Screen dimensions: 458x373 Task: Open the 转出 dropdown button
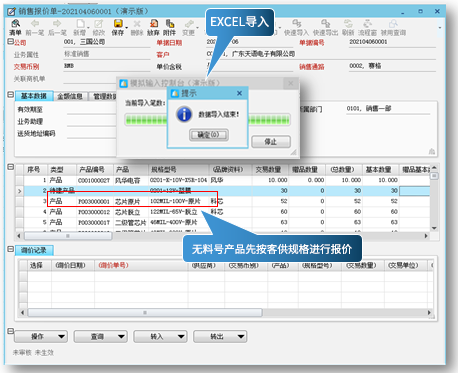(x=220, y=337)
